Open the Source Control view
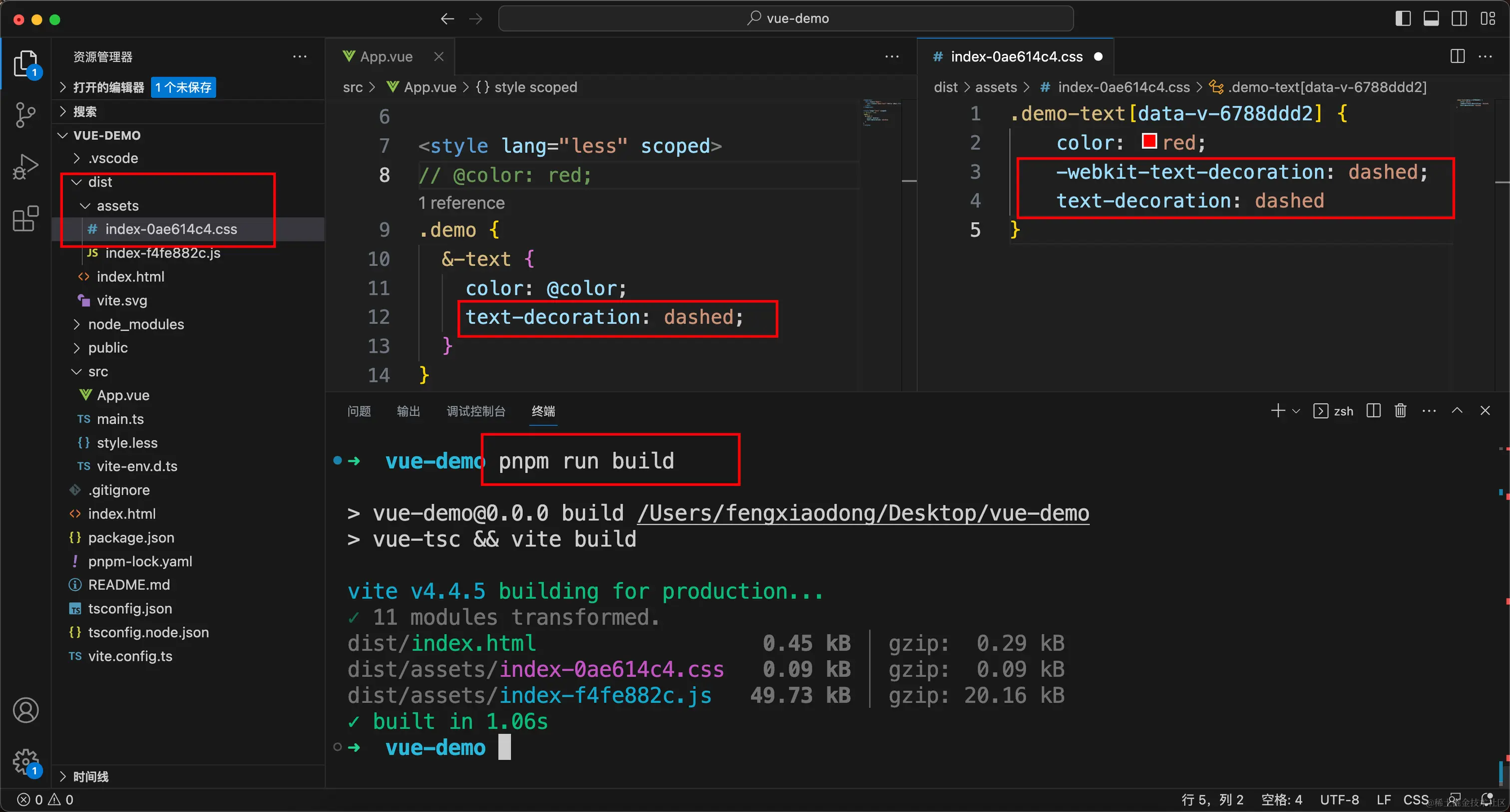The width and height of the screenshot is (1510, 812). tap(26, 115)
